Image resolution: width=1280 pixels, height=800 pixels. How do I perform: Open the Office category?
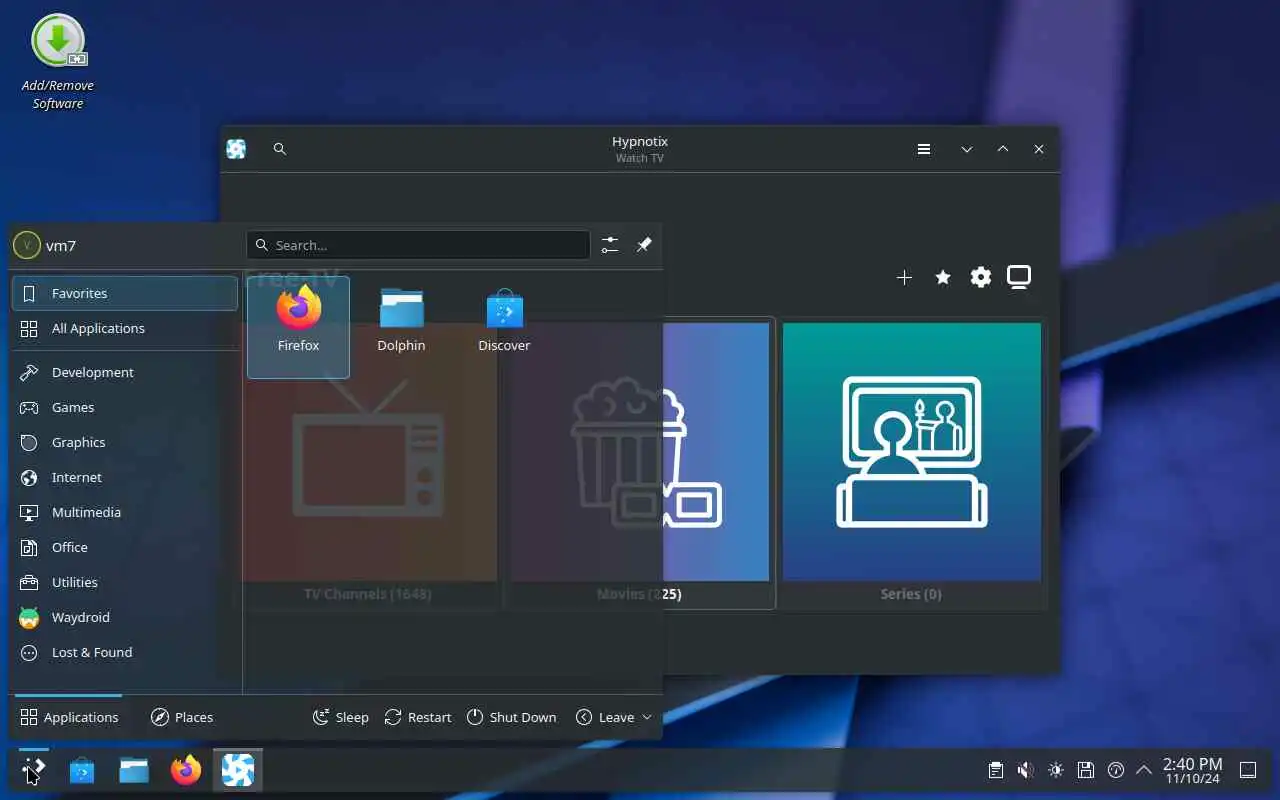pos(124,547)
